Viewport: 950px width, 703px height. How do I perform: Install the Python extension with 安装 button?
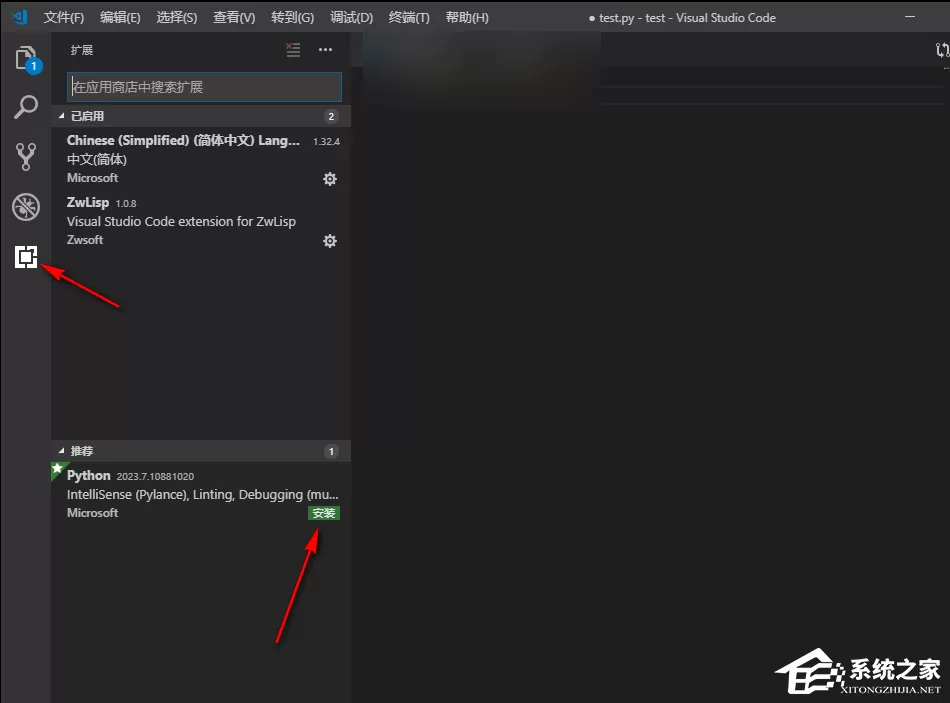pos(324,513)
